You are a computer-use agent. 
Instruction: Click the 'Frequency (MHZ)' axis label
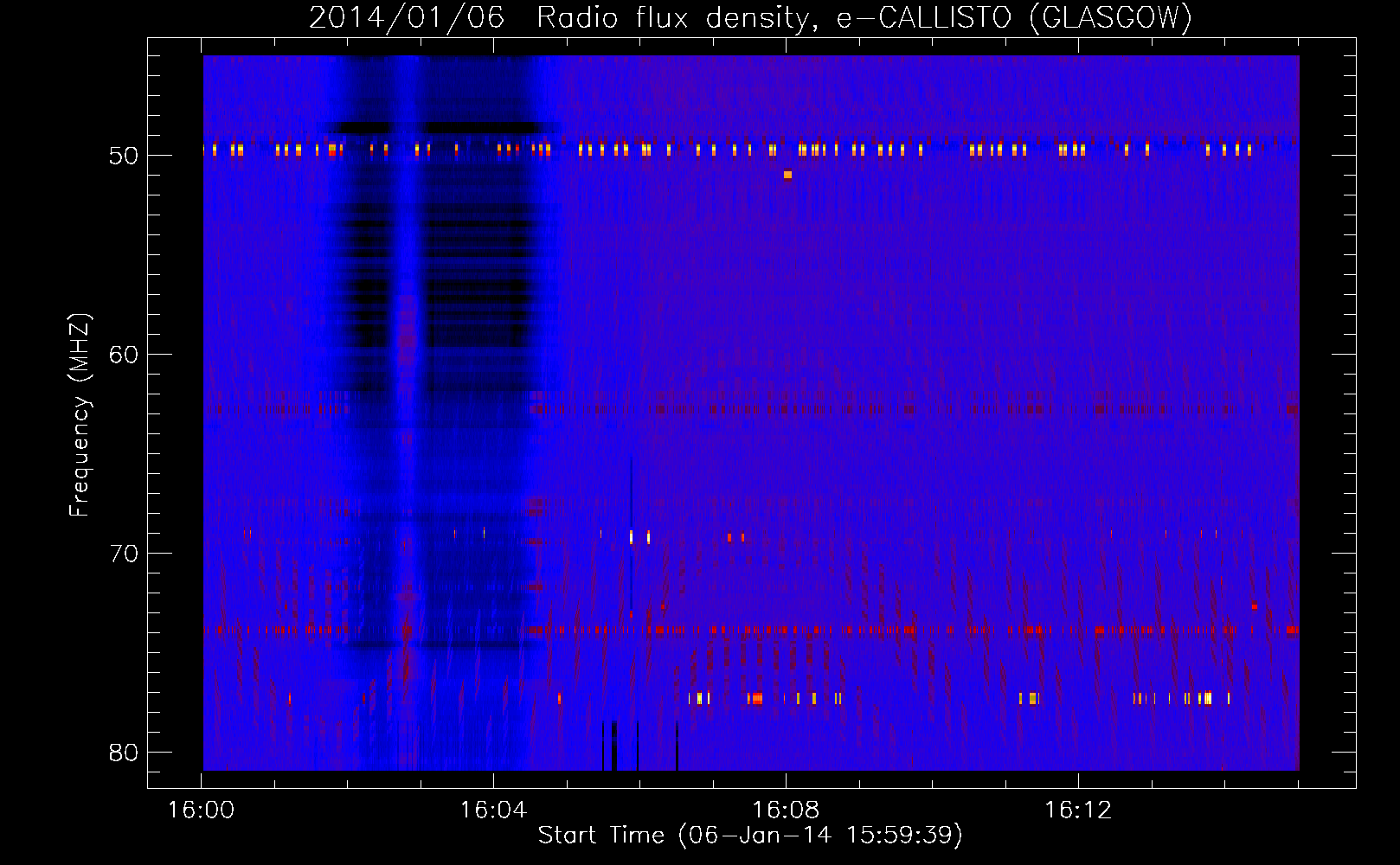click(79, 414)
